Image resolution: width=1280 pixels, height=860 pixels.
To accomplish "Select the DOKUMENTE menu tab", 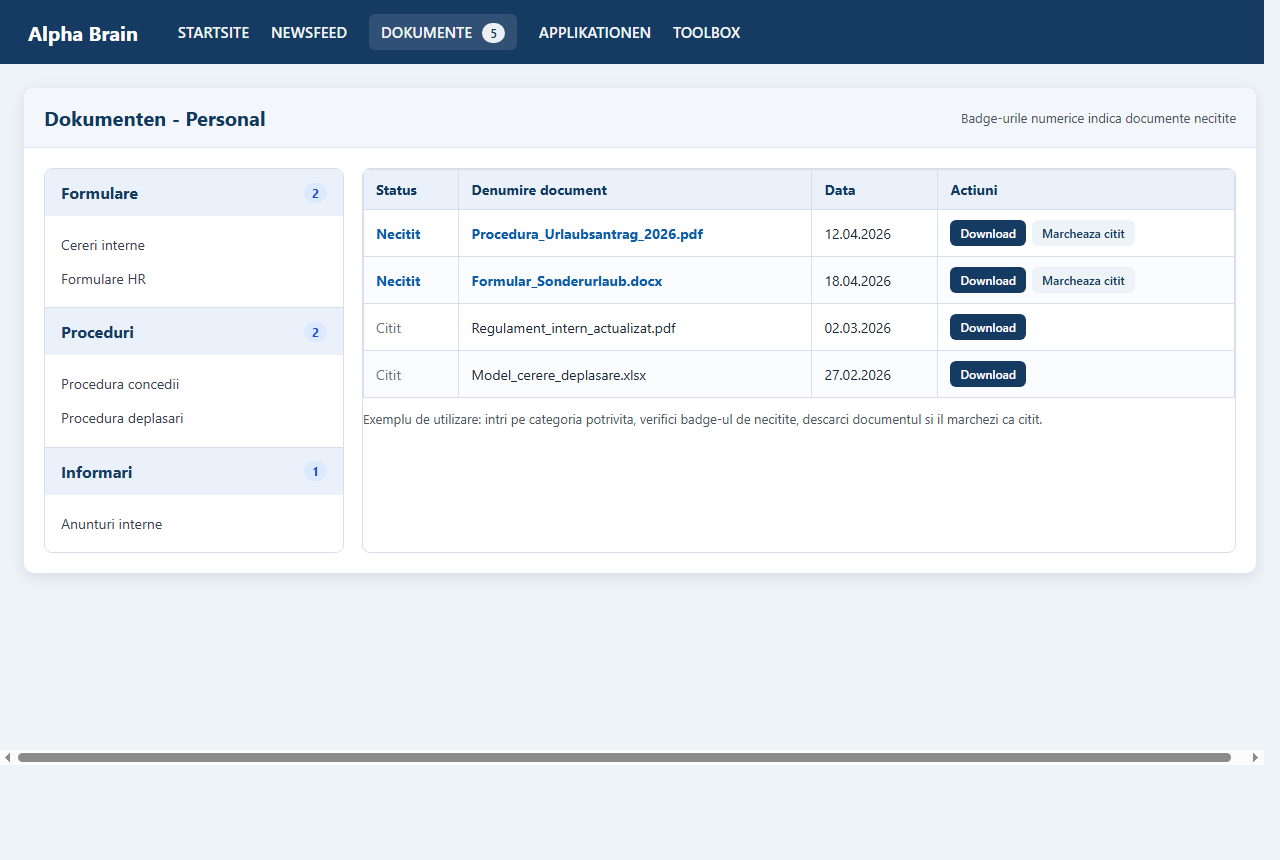I will (443, 32).
